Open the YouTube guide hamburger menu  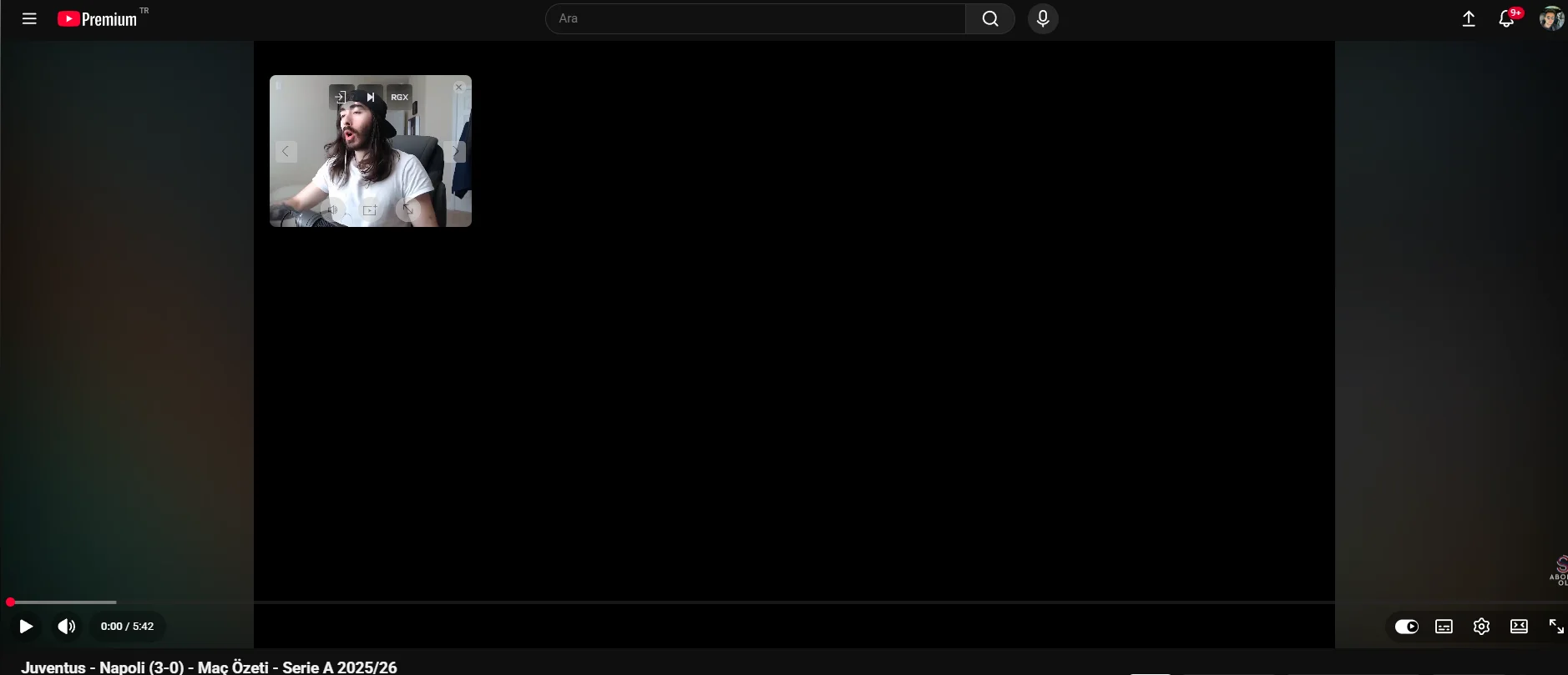click(29, 18)
